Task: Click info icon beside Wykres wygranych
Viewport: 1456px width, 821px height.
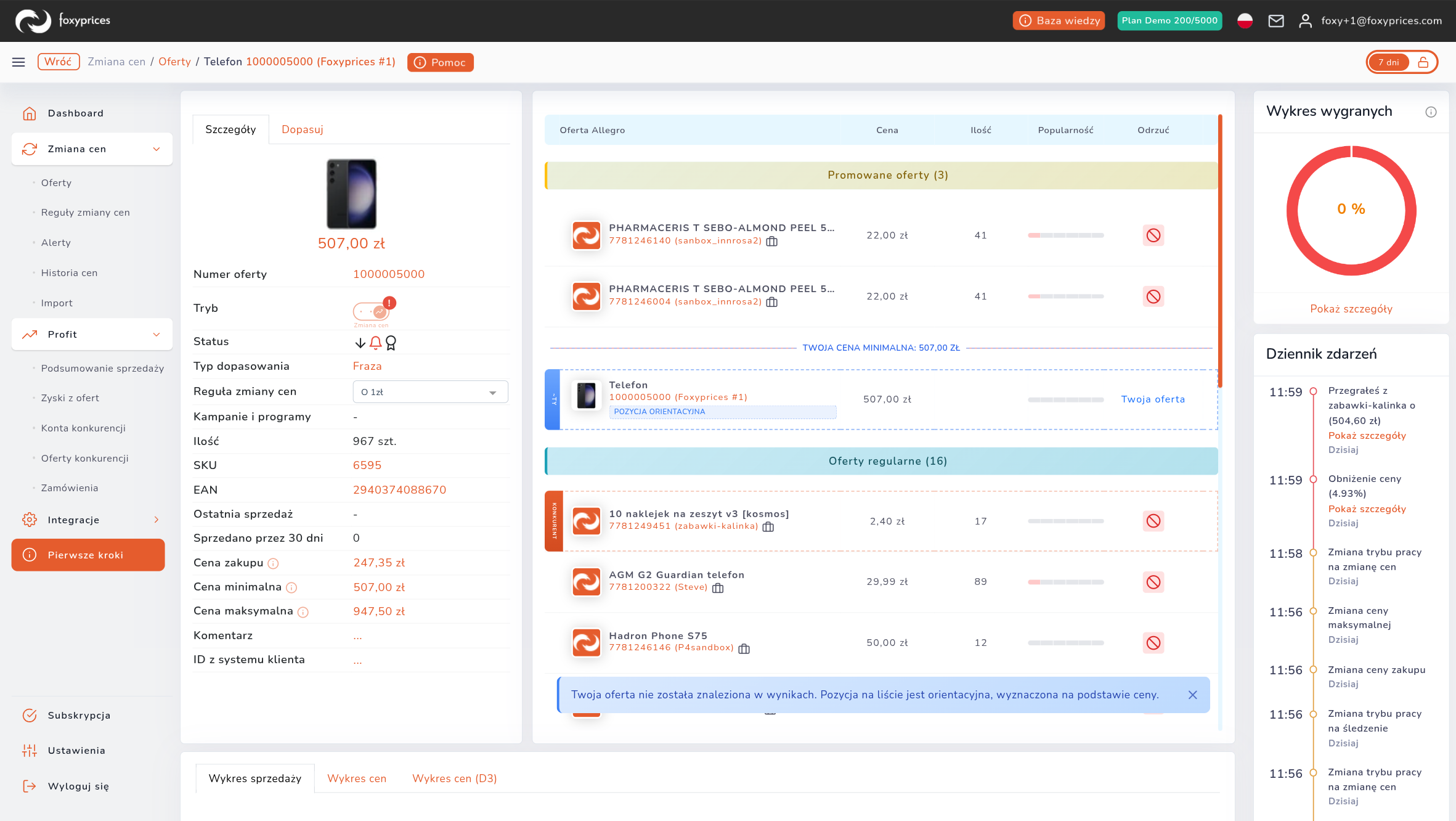Action: [1431, 112]
